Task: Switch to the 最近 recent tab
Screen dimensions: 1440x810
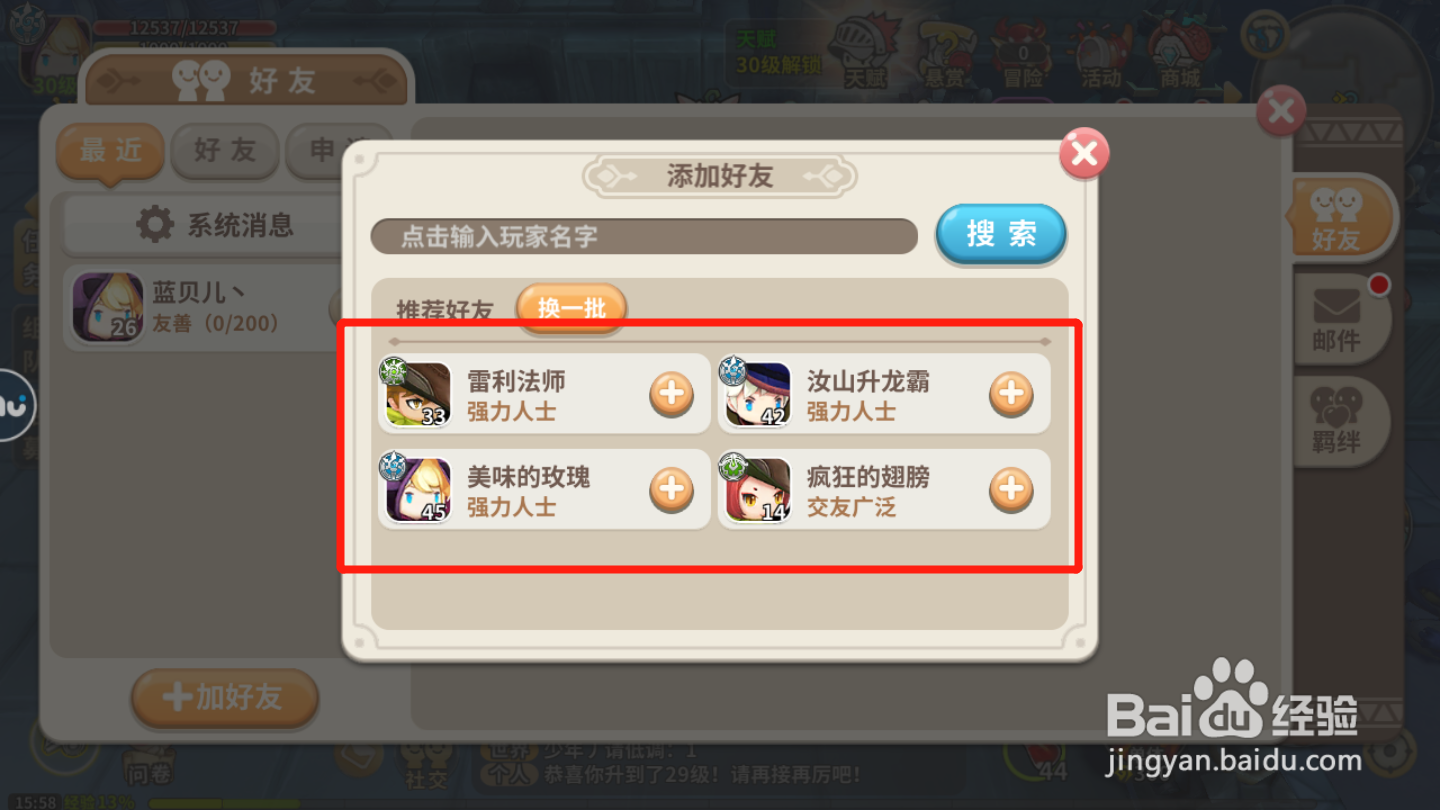Action: click(110, 151)
